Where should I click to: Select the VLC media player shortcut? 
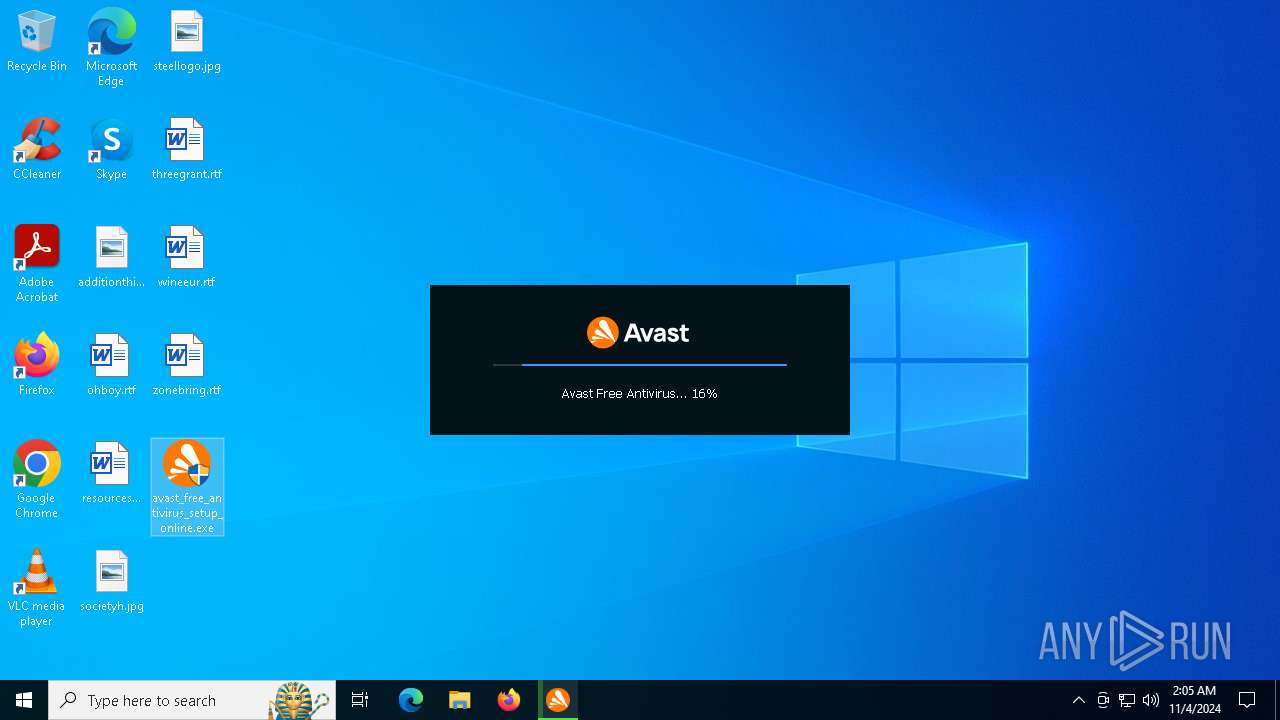point(37,588)
